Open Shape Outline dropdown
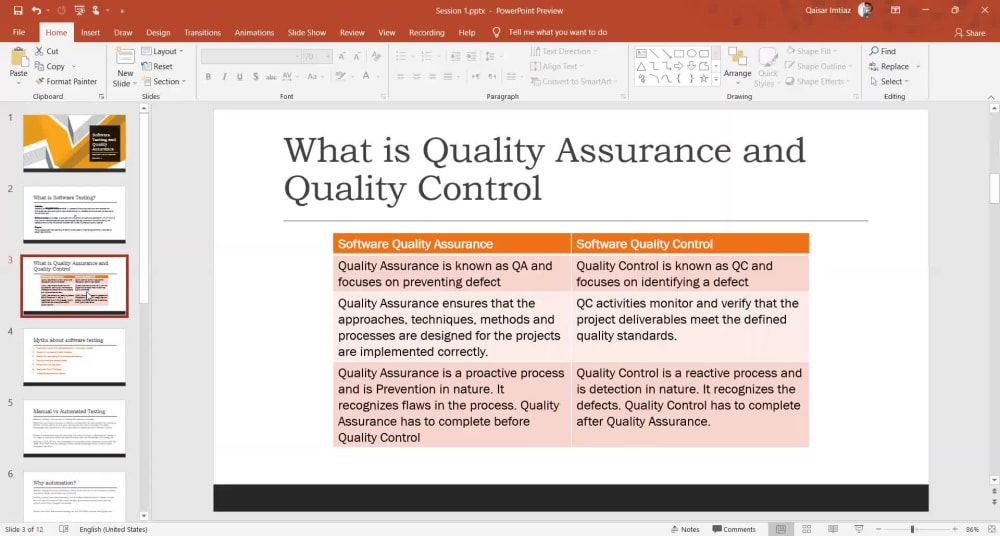Image resolution: width=1000 pixels, height=536 pixels. tap(818, 66)
